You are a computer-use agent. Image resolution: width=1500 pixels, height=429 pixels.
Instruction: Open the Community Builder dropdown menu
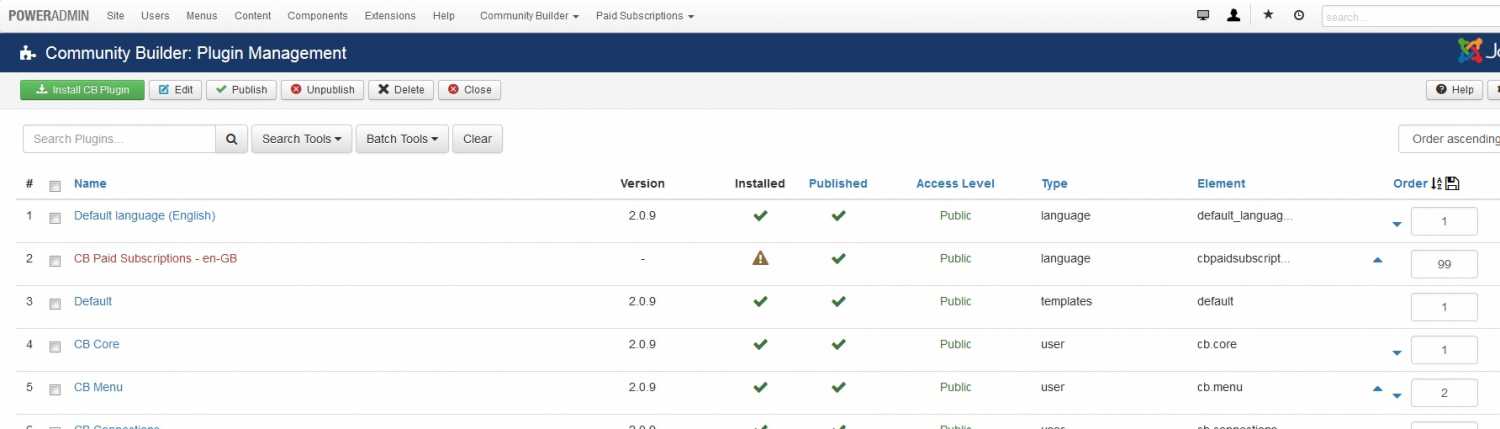(x=529, y=16)
